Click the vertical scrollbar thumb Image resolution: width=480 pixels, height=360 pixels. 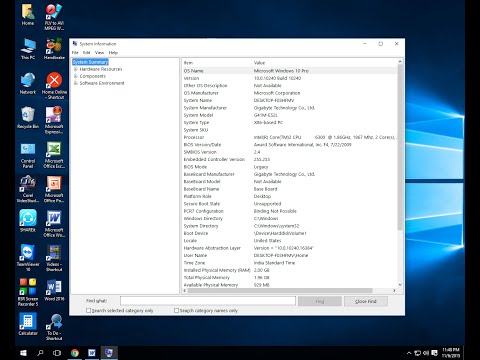[x=400, y=147]
